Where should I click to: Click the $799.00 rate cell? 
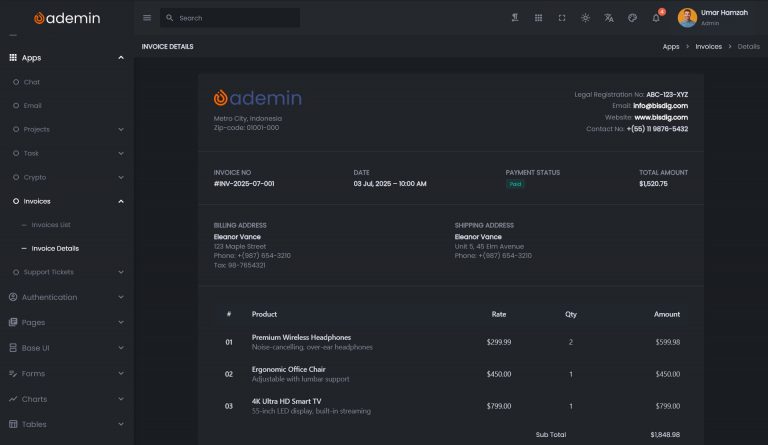click(499, 406)
